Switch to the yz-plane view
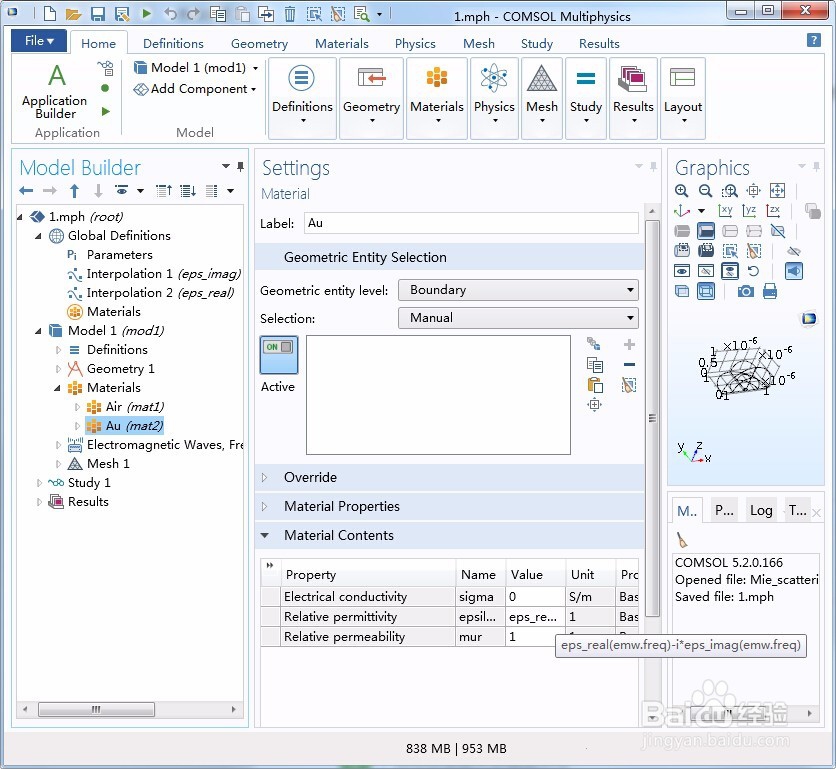This screenshot has width=836, height=769. pyautogui.click(x=749, y=211)
